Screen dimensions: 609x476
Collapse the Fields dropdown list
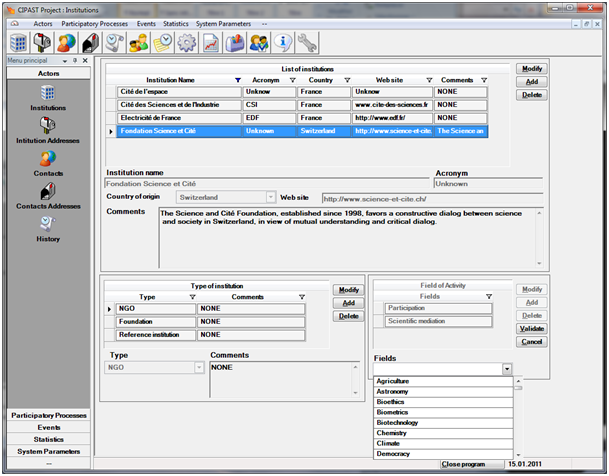coord(507,369)
